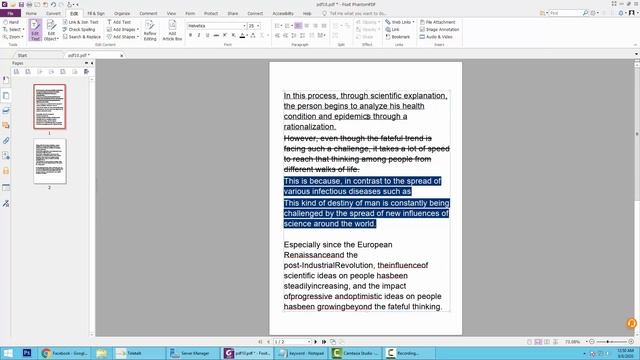Open keyword Notepad from taskbar

click(x=301, y=353)
